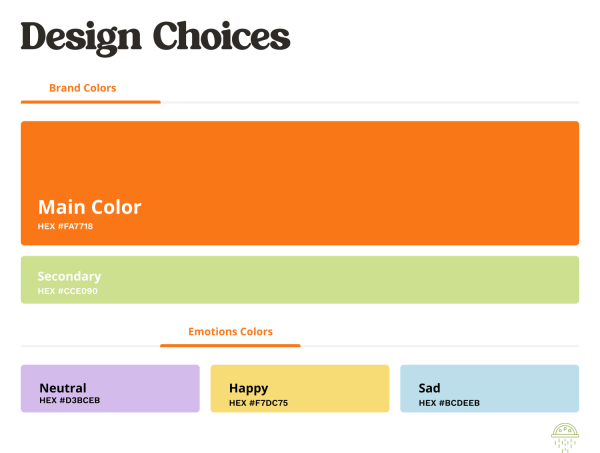
Task: Click the Sad label text
Action: pyautogui.click(x=429, y=388)
